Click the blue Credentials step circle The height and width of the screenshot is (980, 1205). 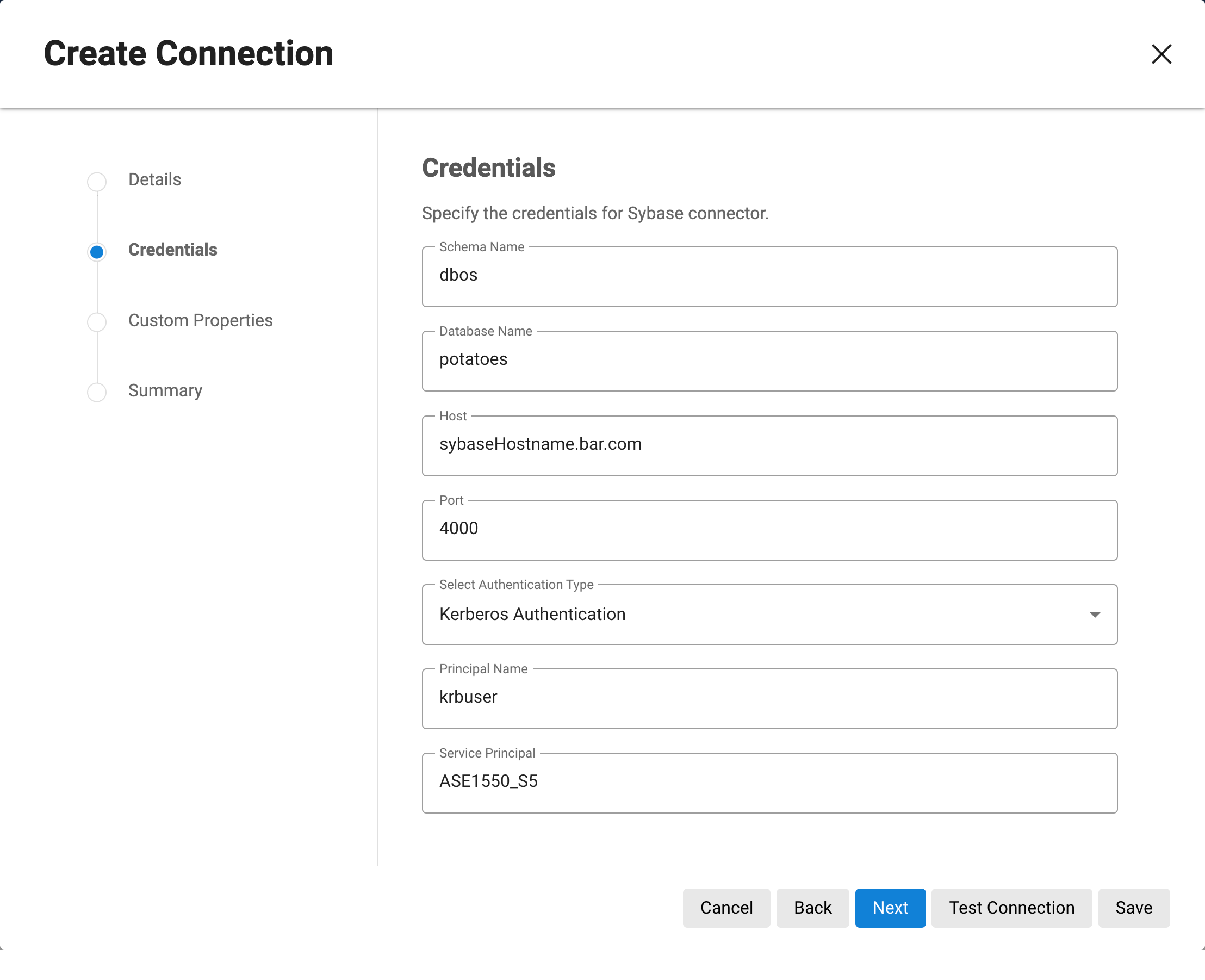[96, 251]
